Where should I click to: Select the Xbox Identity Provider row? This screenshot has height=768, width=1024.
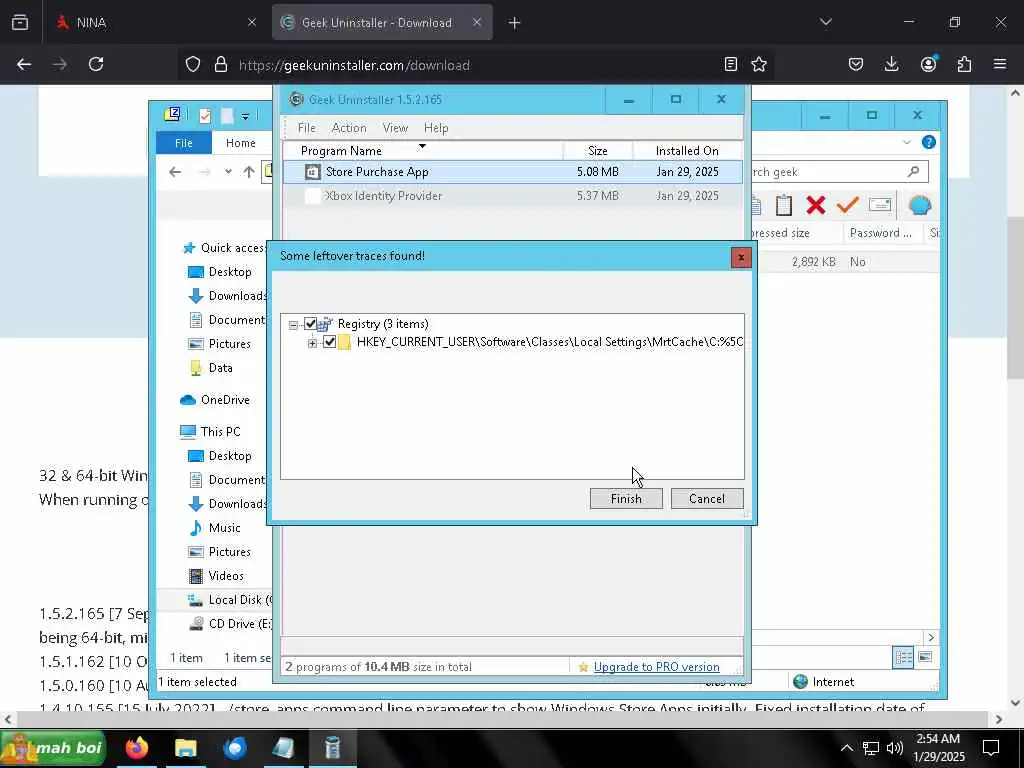pos(513,196)
